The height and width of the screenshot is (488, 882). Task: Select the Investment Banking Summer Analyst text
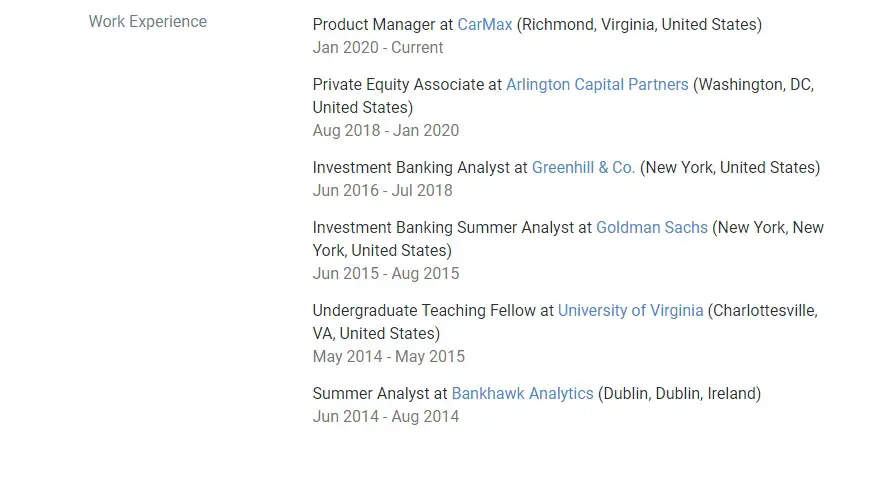coord(443,228)
